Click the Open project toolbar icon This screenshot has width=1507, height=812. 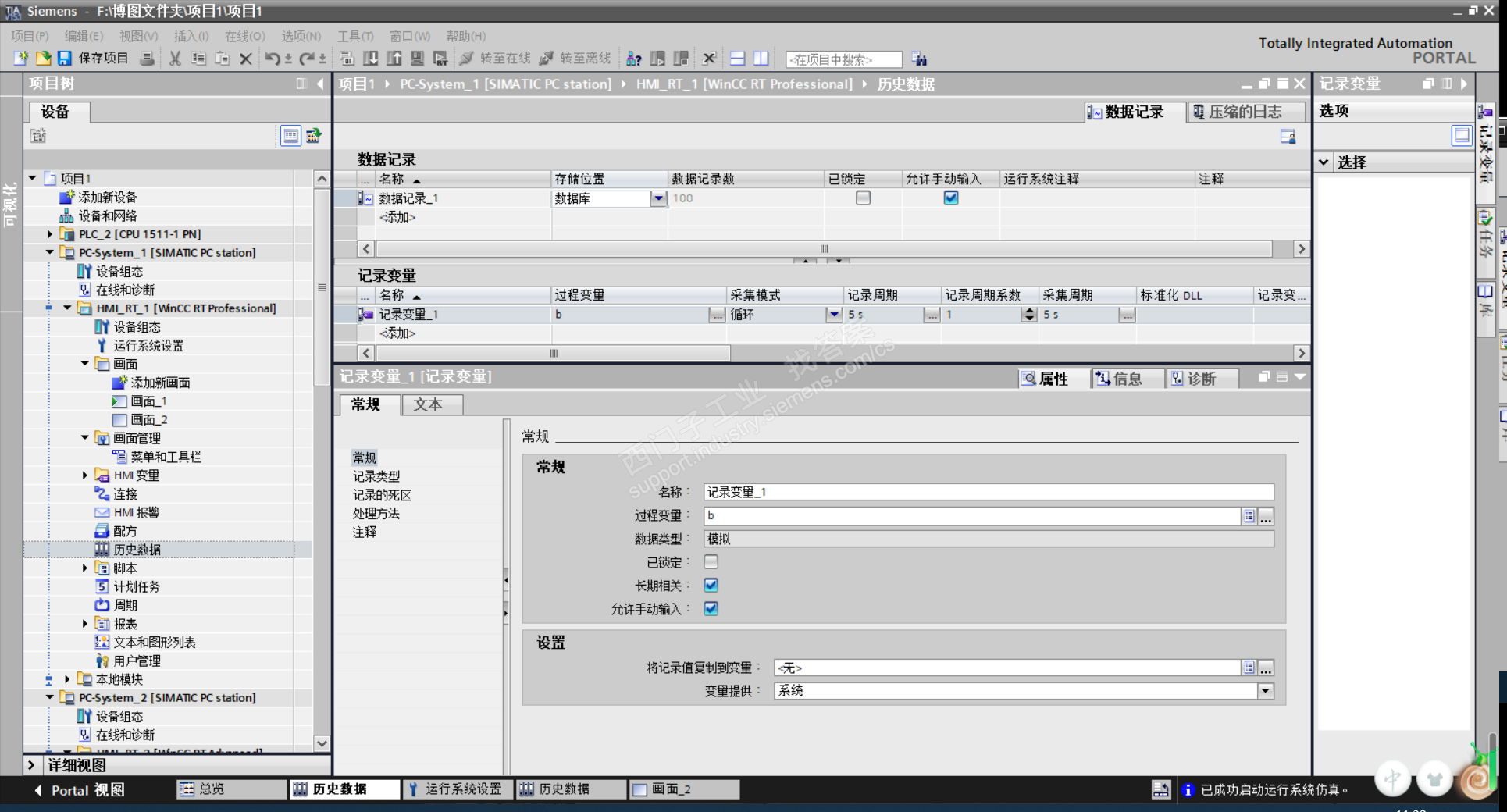43,59
